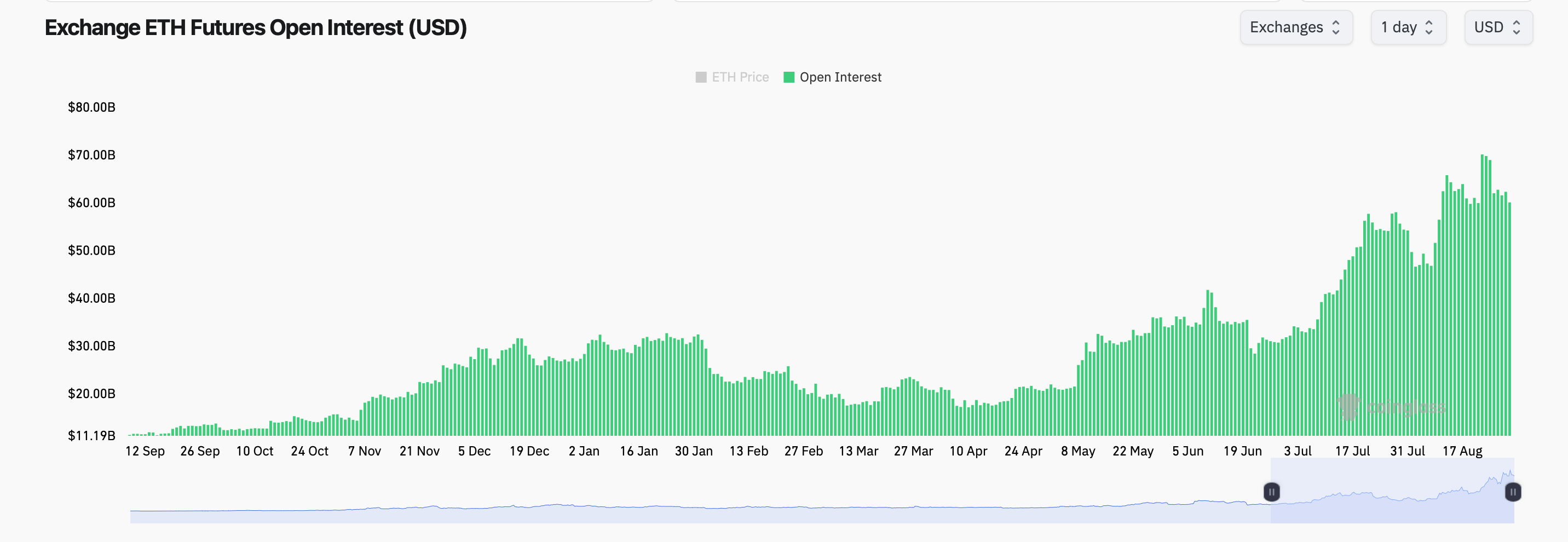Click the $80.00B label on the y-axis
1568x542 pixels.
[x=91, y=107]
